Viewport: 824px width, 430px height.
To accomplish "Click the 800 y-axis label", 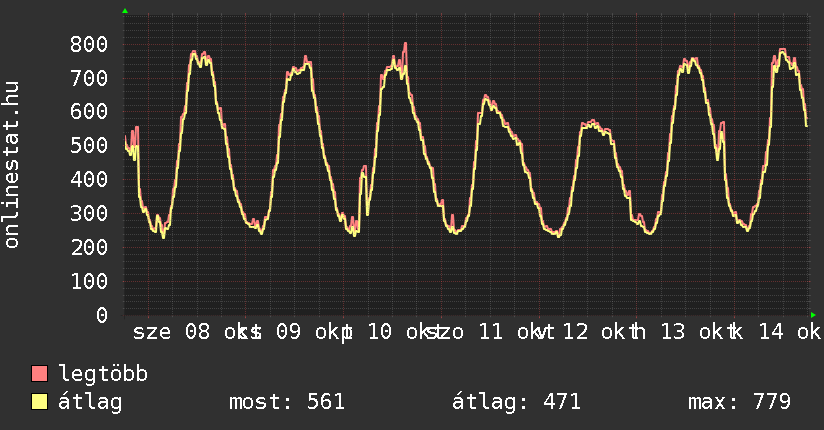I will 90,44.
